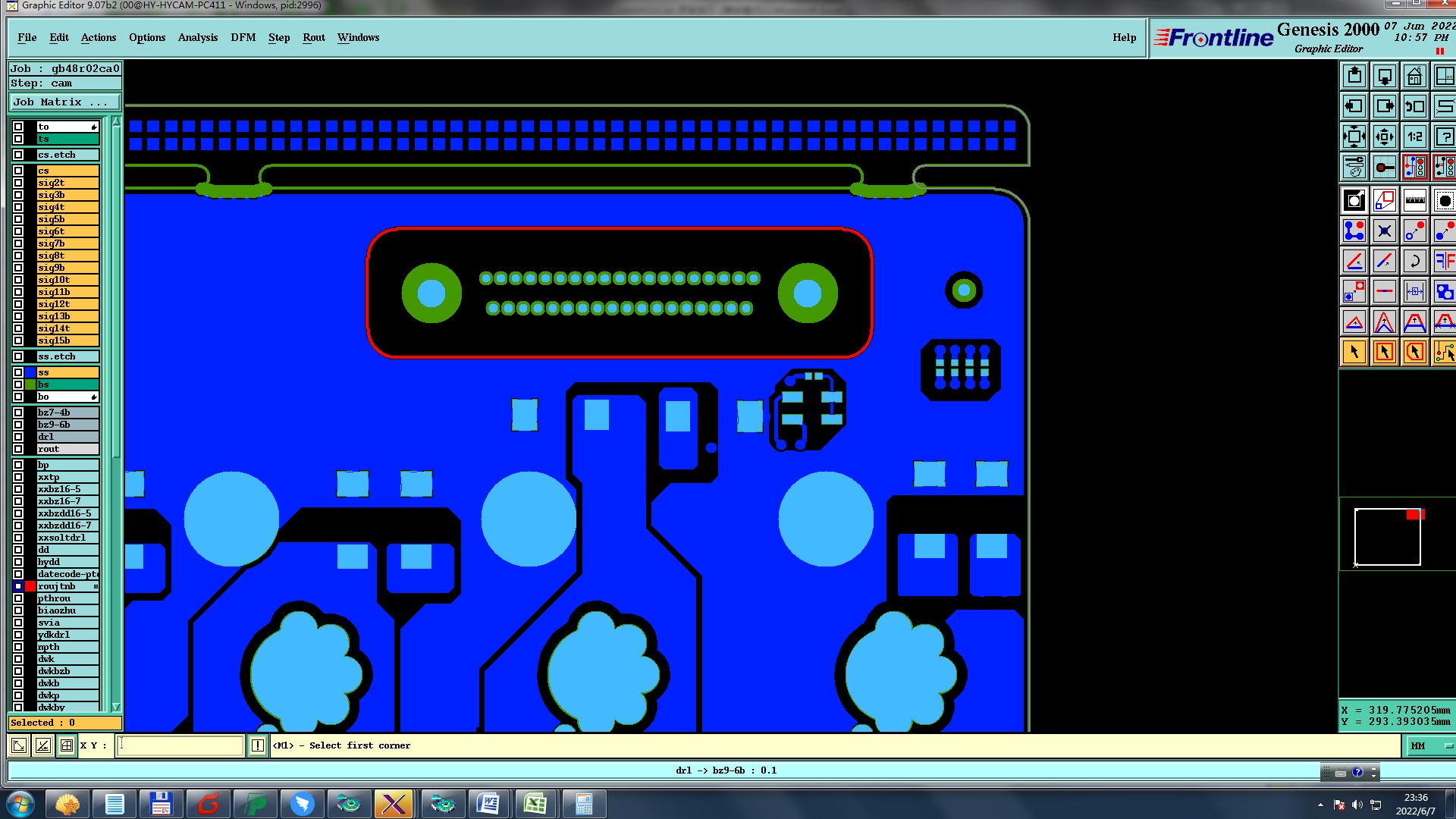Viewport: 1456px width, 819px height.
Task: Select the pan left arrow icon
Action: click(x=1354, y=106)
